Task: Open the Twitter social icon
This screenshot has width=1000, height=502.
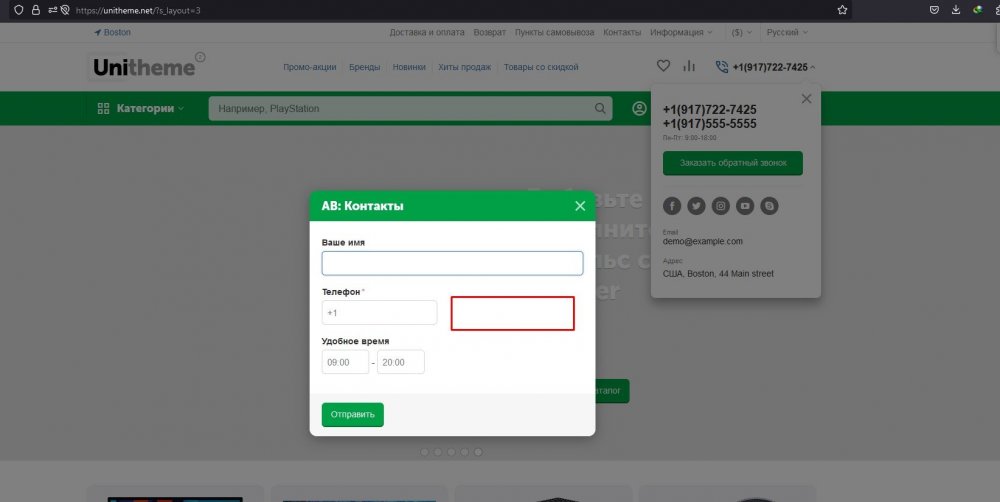Action: click(696, 206)
